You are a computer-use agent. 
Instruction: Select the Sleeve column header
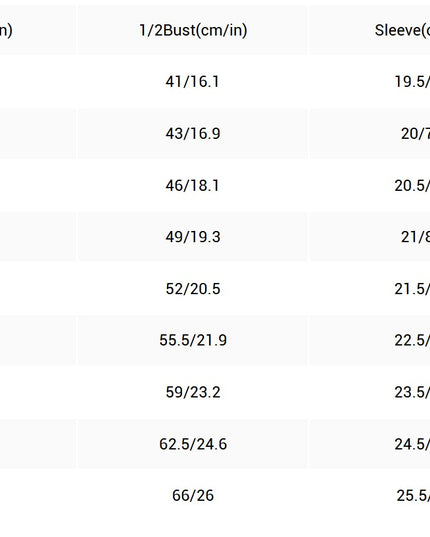click(x=402, y=30)
